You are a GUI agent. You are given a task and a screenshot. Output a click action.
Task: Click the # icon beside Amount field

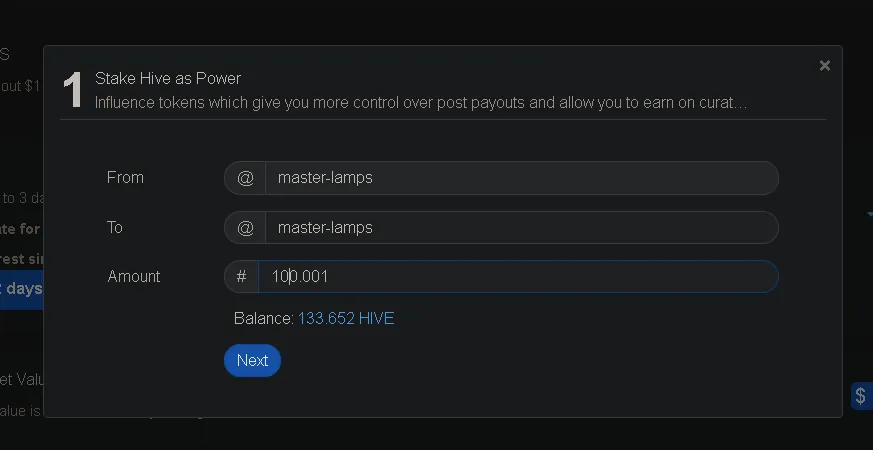coord(241,277)
